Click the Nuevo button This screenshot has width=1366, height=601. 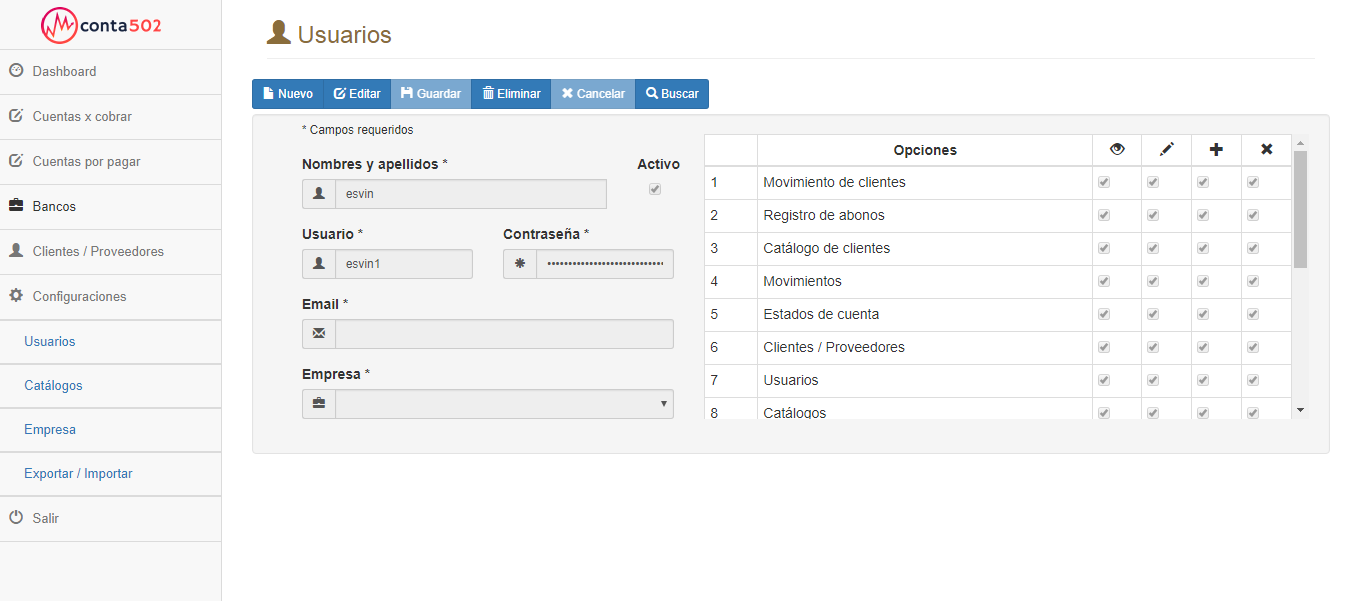pyautogui.click(x=287, y=94)
